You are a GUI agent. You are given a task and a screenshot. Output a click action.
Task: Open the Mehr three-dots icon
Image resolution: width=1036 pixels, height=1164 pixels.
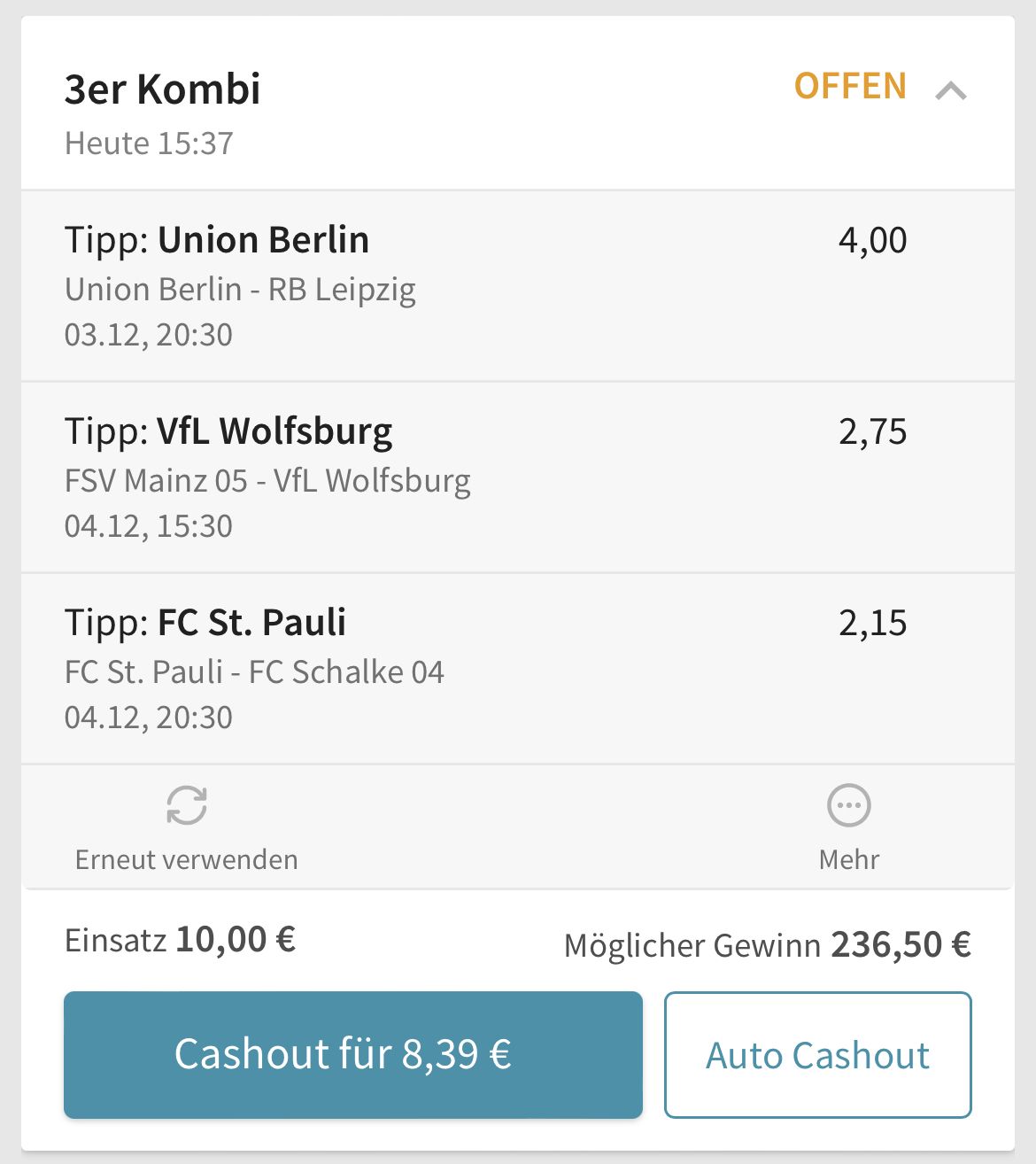pyautogui.click(x=848, y=805)
